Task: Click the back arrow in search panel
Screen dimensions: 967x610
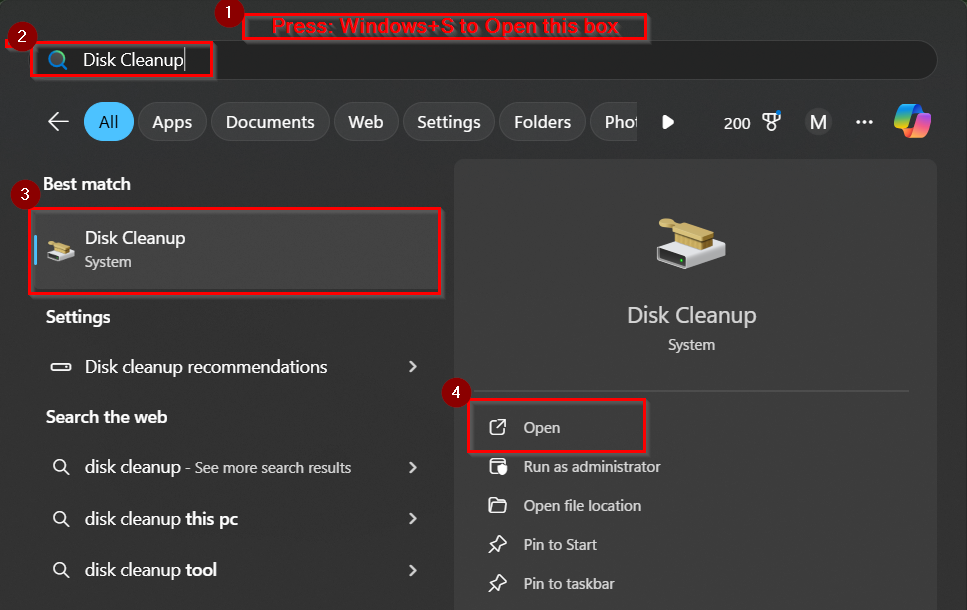Action: tap(59, 122)
